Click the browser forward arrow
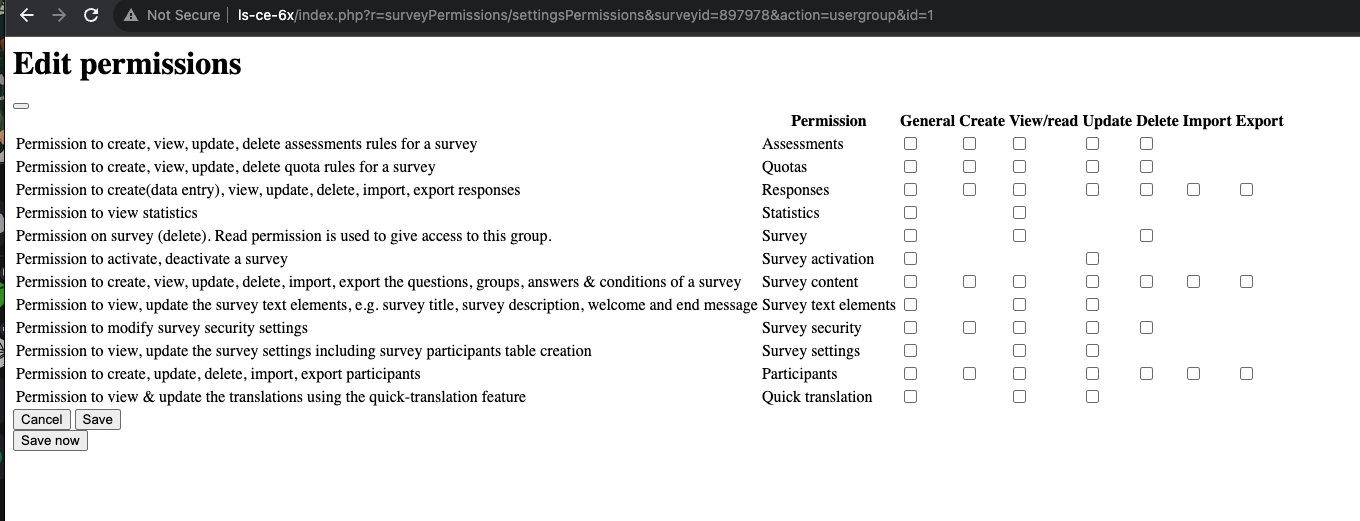1360x521 pixels. [59, 15]
